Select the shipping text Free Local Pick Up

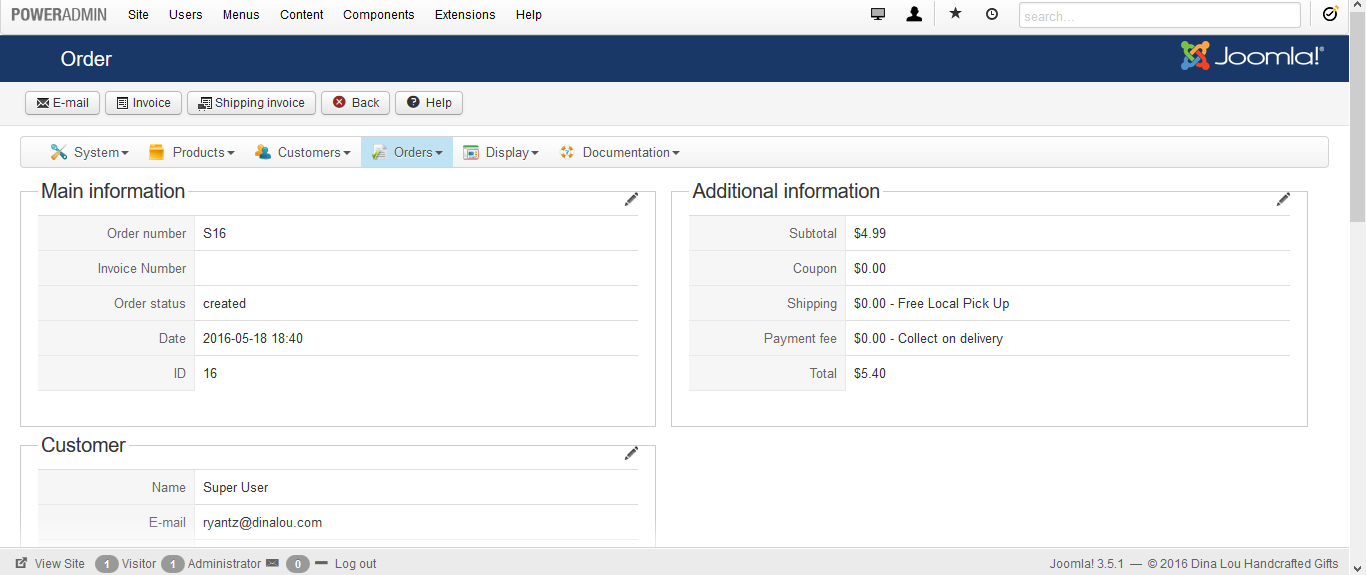954,303
